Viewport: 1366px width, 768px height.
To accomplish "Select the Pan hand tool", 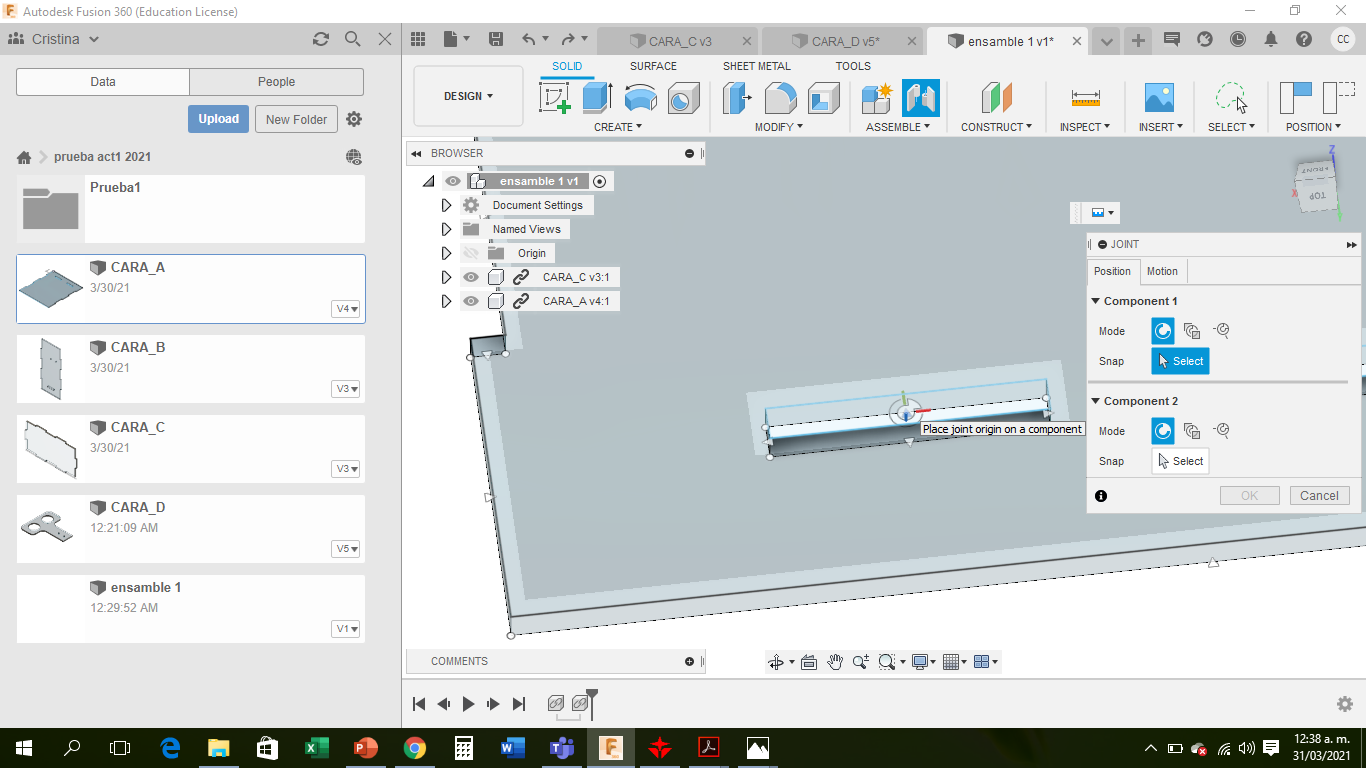I will [834, 662].
